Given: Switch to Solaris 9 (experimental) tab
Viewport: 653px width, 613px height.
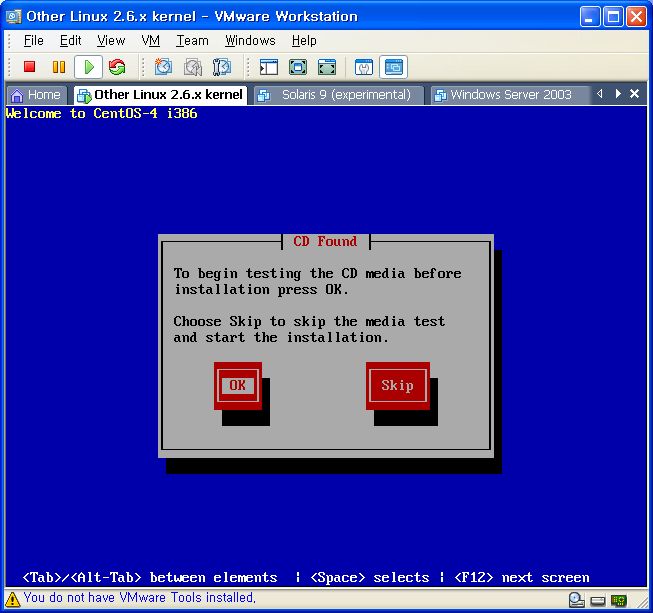Looking at the screenshot, I should (x=336, y=94).
